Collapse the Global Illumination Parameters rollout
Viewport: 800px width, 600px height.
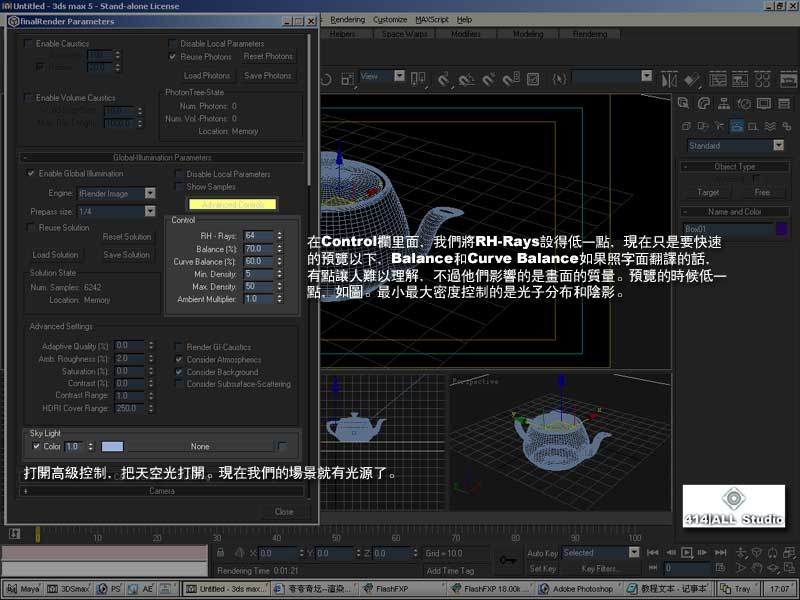(162, 158)
